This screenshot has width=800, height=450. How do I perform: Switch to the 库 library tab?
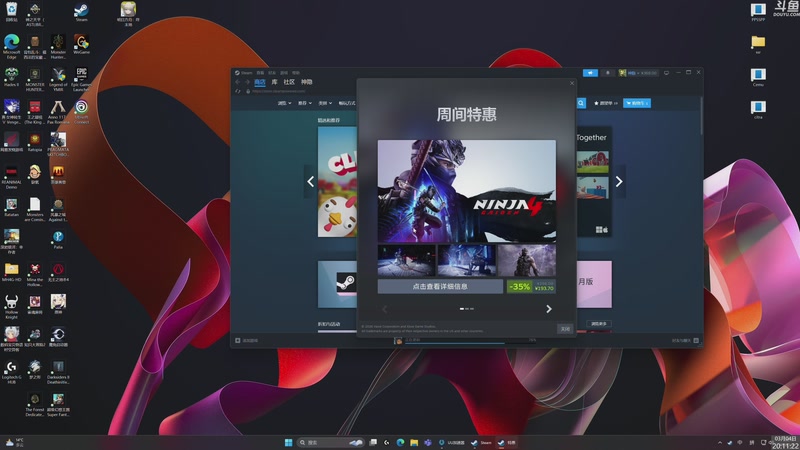pos(274,82)
